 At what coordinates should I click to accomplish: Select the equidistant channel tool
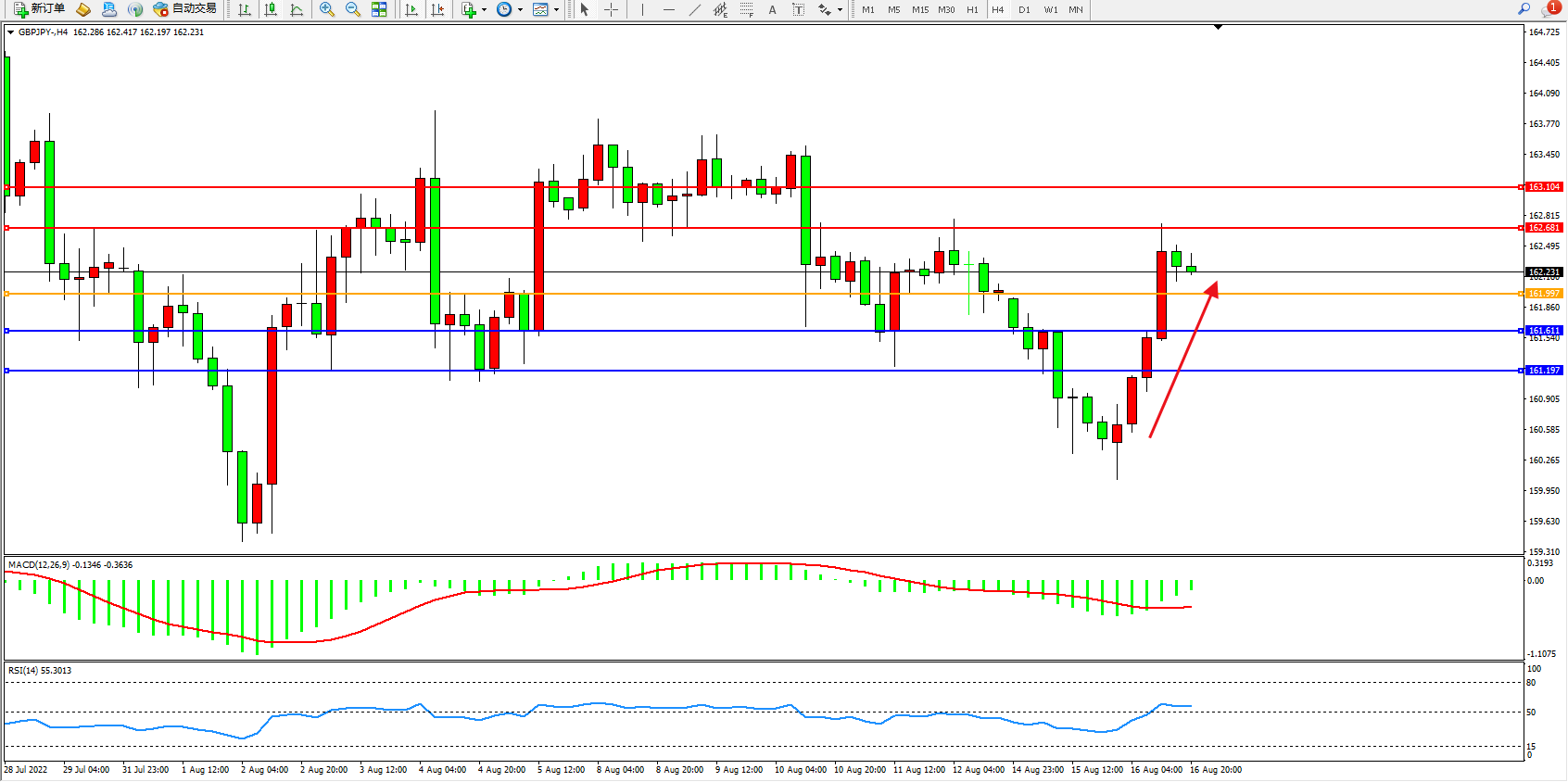(x=721, y=9)
